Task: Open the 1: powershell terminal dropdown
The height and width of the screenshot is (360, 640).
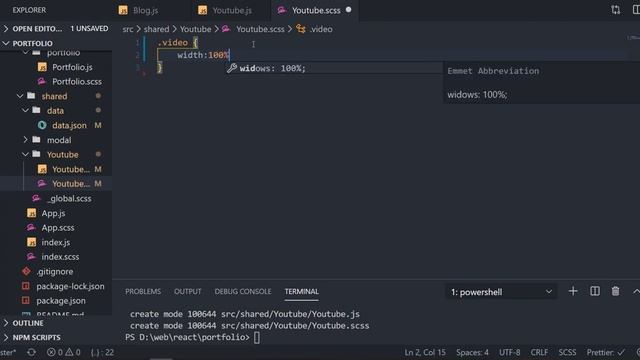Action: tap(501, 292)
